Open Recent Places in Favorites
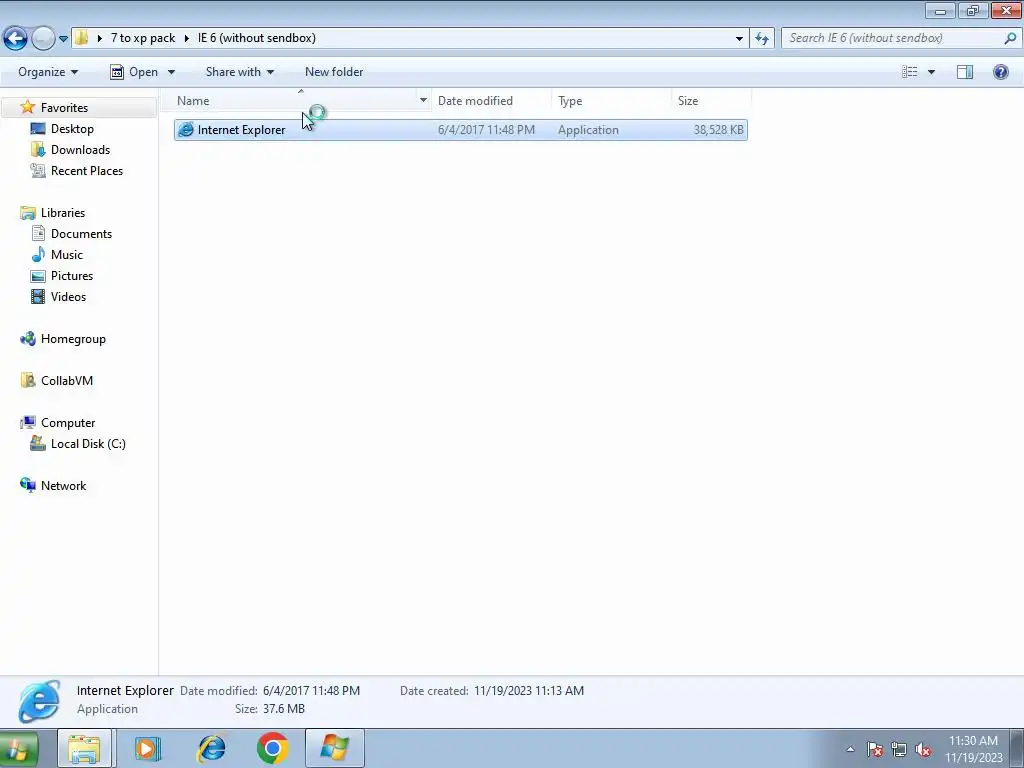The image size is (1024, 768). pyautogui.click(x=87, y=170)
